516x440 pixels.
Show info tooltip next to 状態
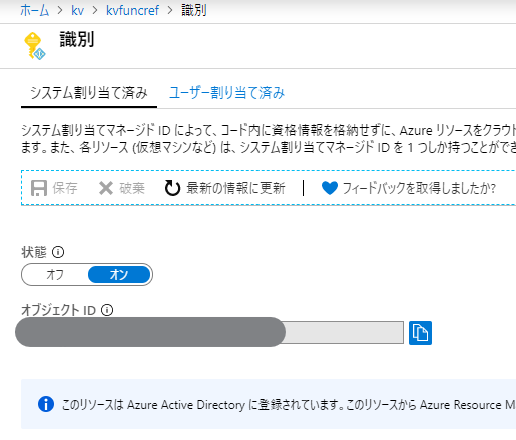(x=58, y=252)
